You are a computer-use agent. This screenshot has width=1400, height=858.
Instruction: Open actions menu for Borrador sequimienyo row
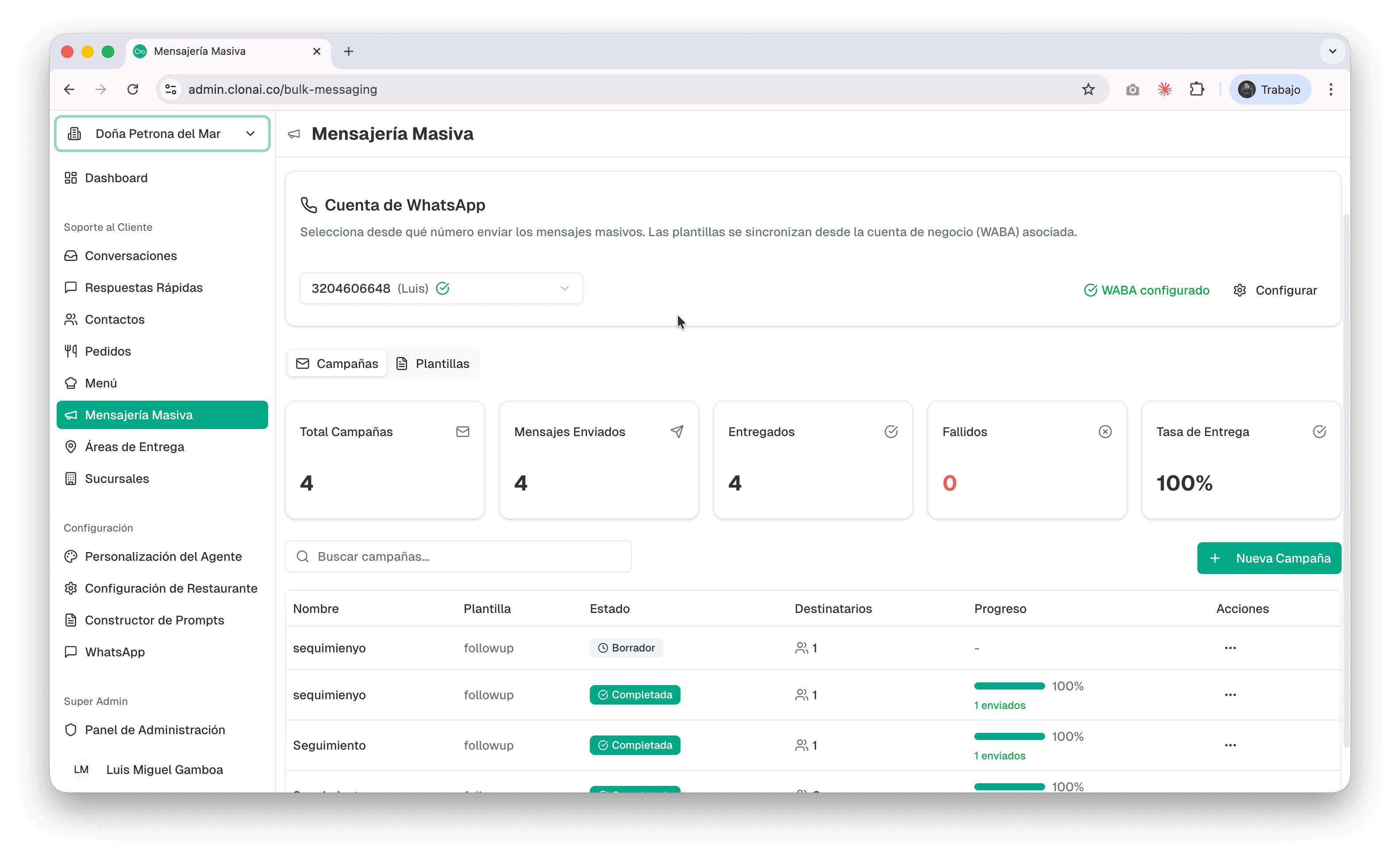(x=1230, y=648)
